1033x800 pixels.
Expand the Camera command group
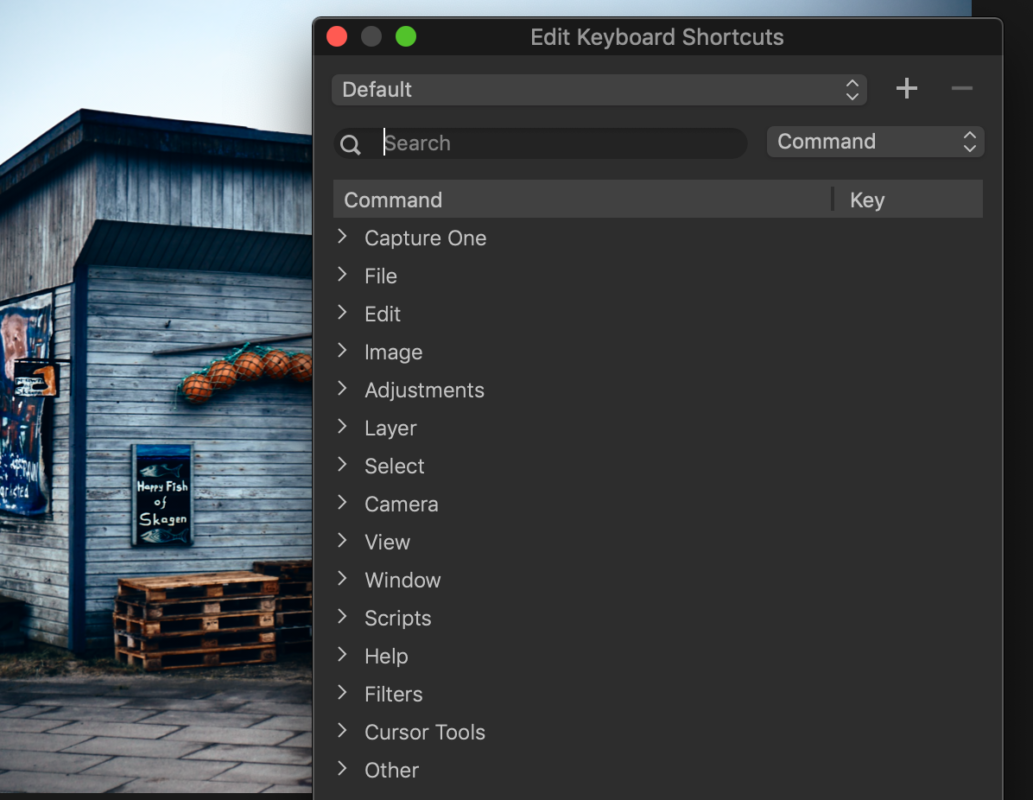click(342, 504)
